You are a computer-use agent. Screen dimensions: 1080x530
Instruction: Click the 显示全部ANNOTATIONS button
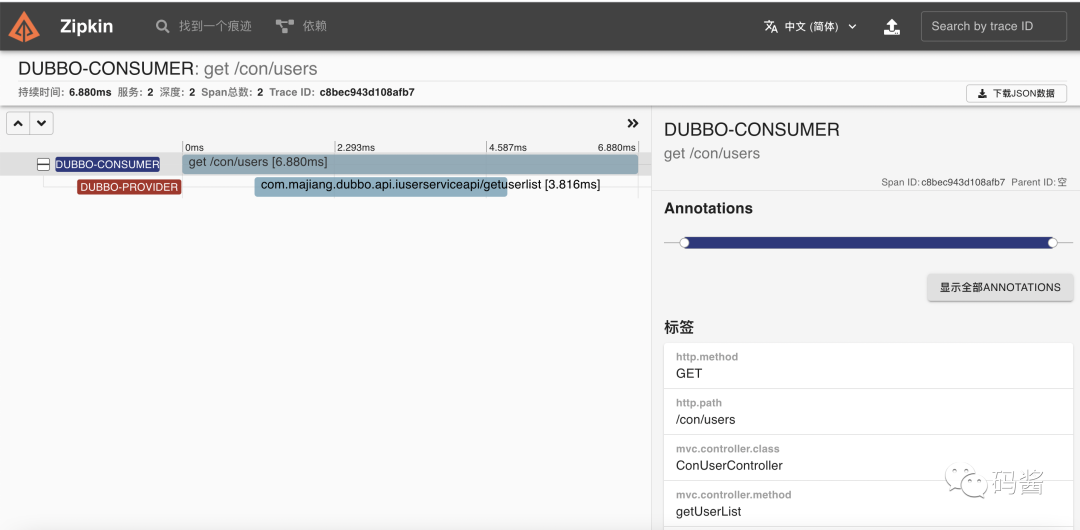click(1000, 287)
